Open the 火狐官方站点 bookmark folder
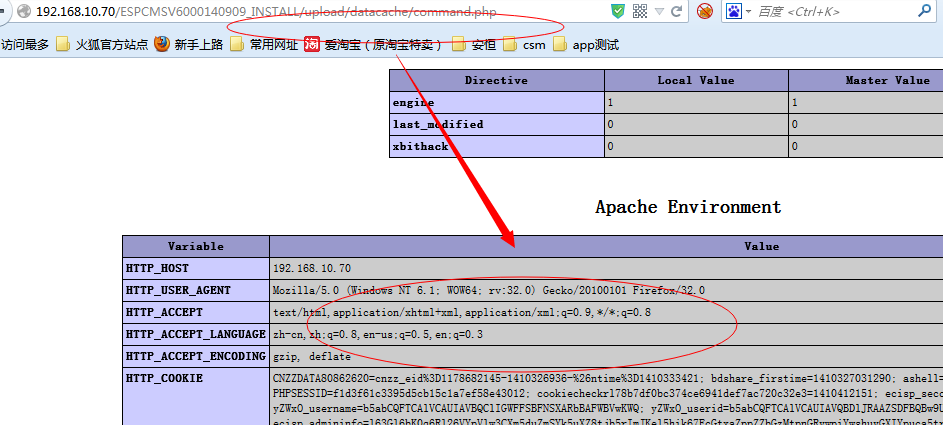Image resolution: width=943 pixels, height=425 pixels. tap(102, 44)
